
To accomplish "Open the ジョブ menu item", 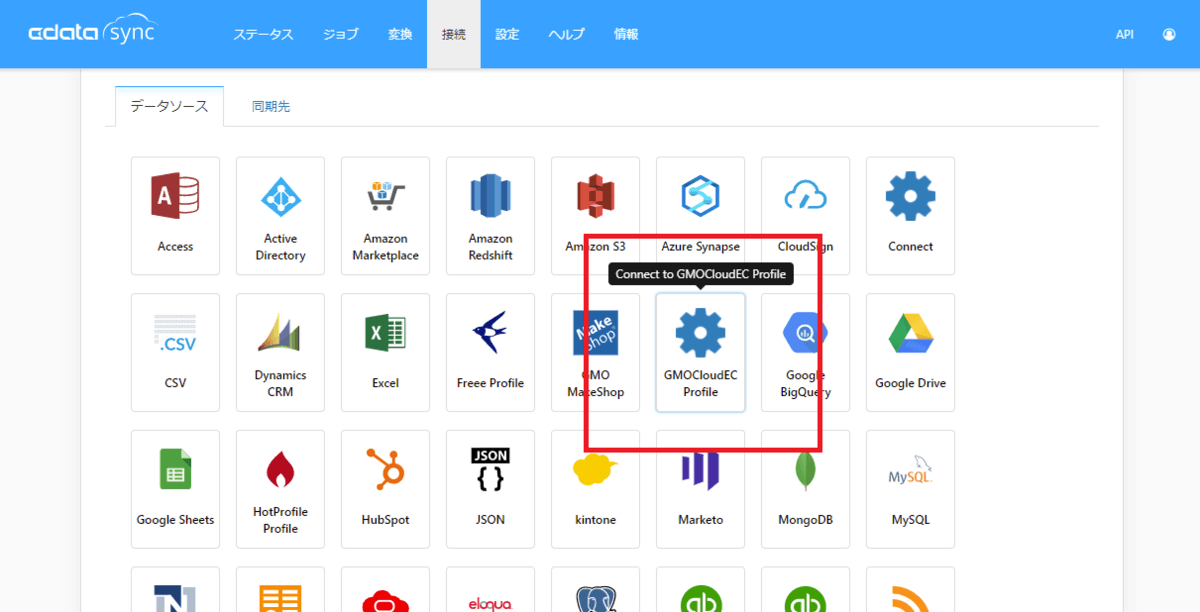I will point(340,34).
